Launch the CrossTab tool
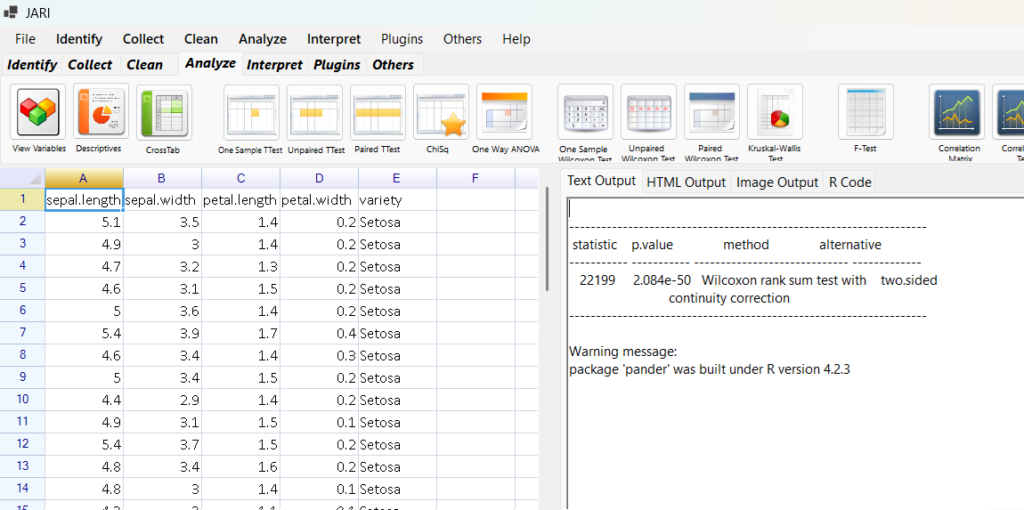 click(x=163, y=113)
